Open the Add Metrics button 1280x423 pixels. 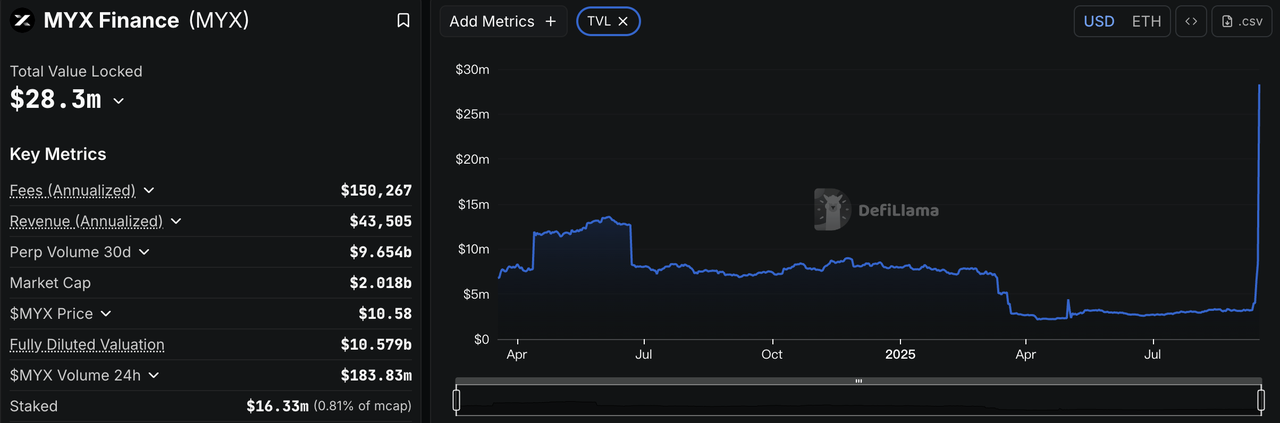[502, 21]
